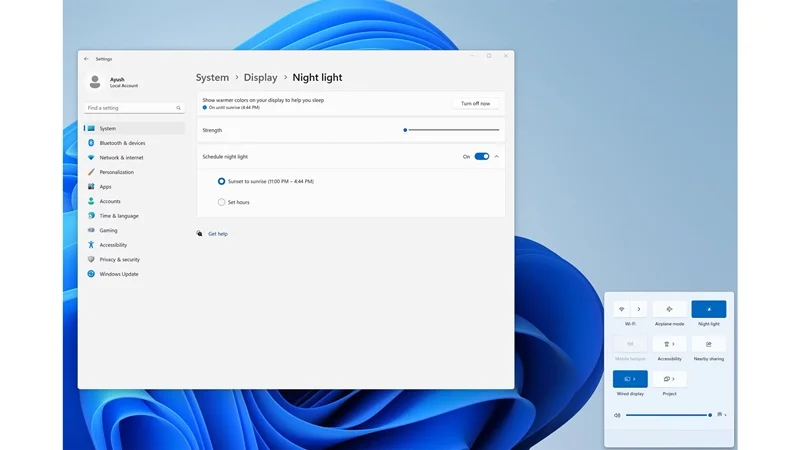
Task: Collapse the Schedule night light section
Action: 496,157
